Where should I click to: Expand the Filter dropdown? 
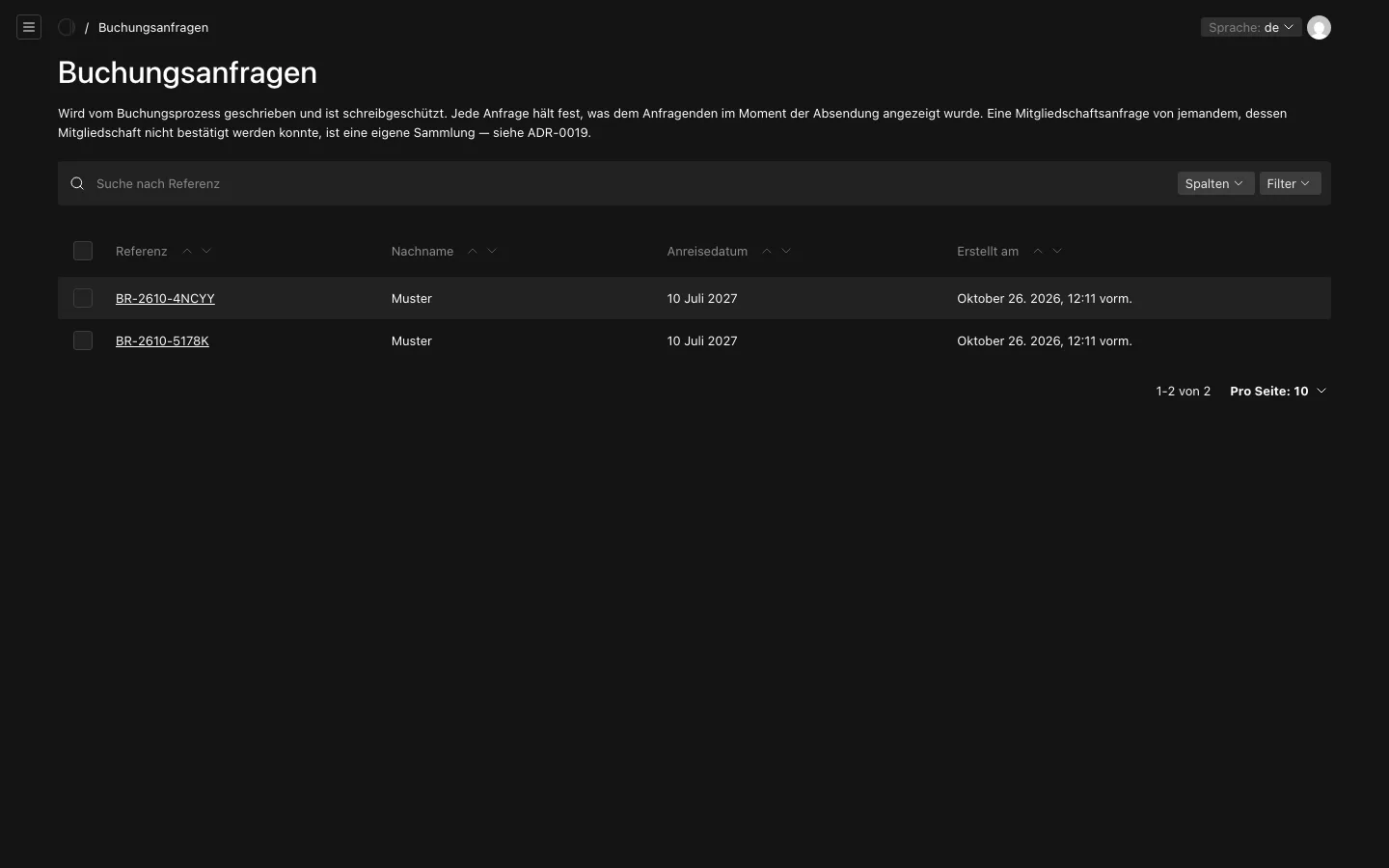point(1290,183)
